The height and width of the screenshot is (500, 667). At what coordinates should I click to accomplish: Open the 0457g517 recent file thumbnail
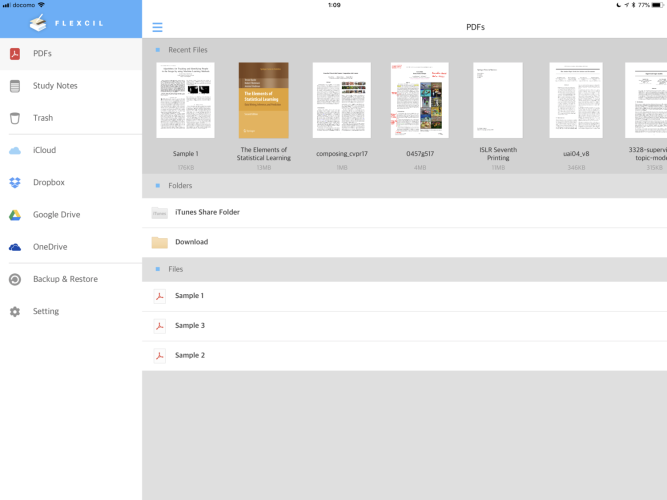coord(419,100)
